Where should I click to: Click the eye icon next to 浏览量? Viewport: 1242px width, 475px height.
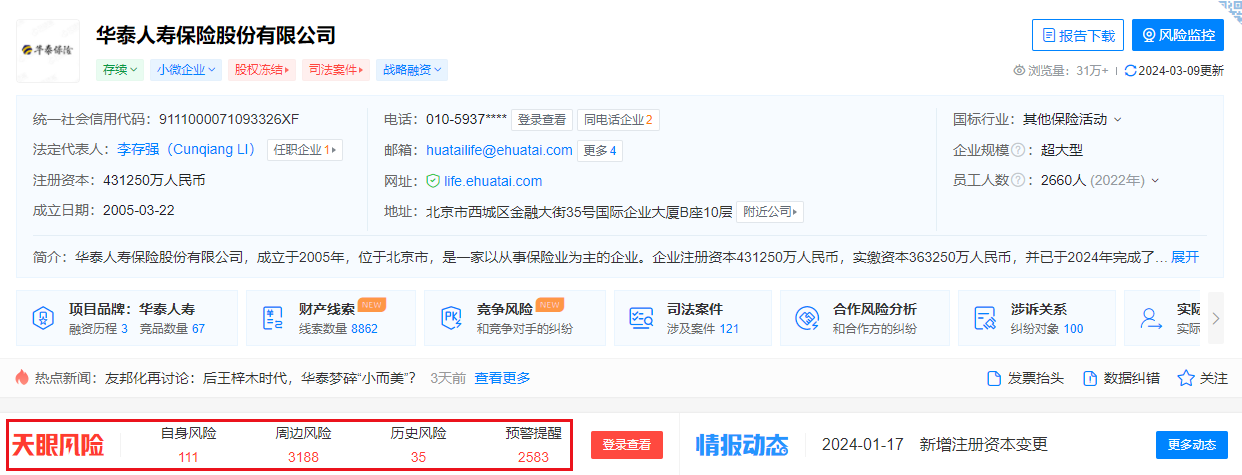pyautogui.click(x=1020, y=71)
